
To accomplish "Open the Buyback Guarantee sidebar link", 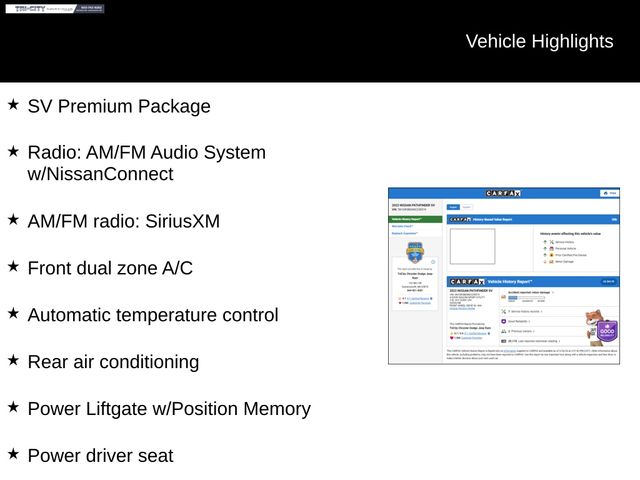I will click(405, 233).
